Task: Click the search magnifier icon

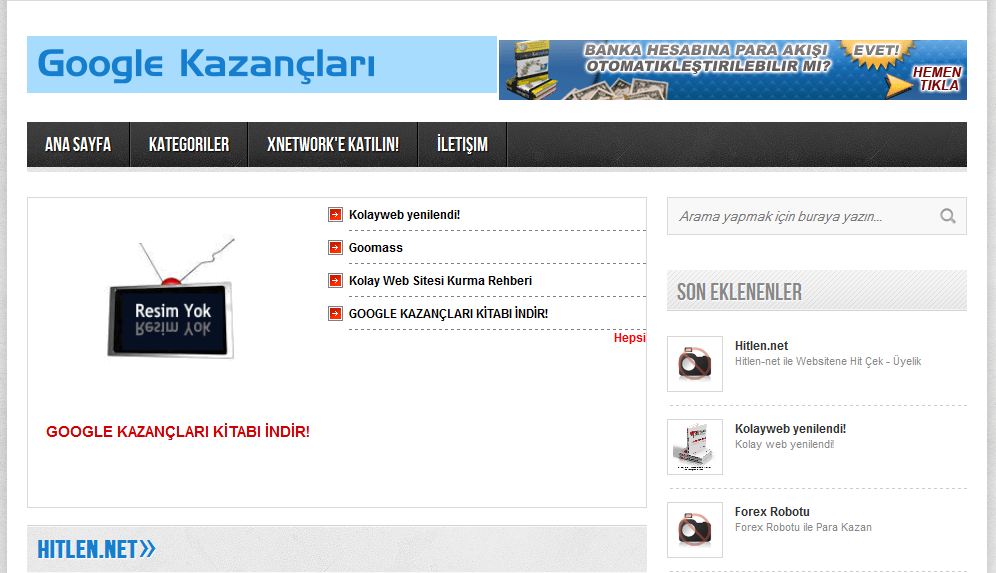Action: coord(948,216)
